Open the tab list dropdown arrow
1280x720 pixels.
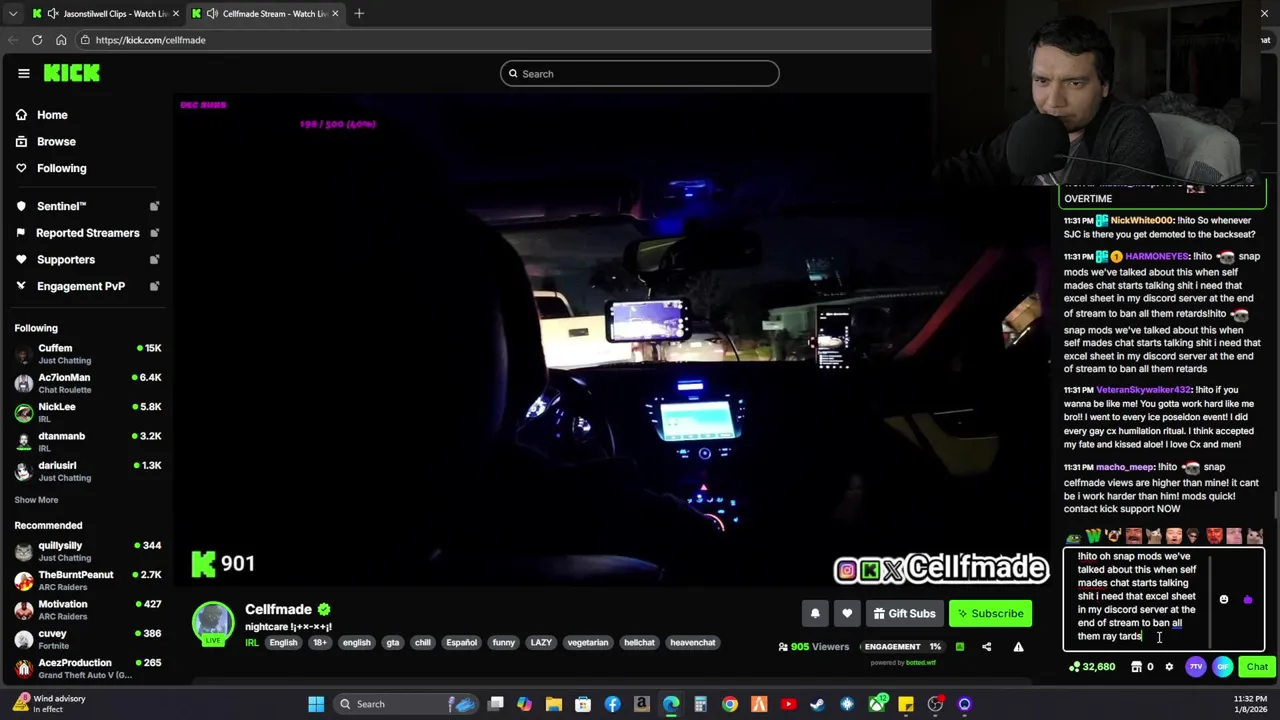[13, 13]
